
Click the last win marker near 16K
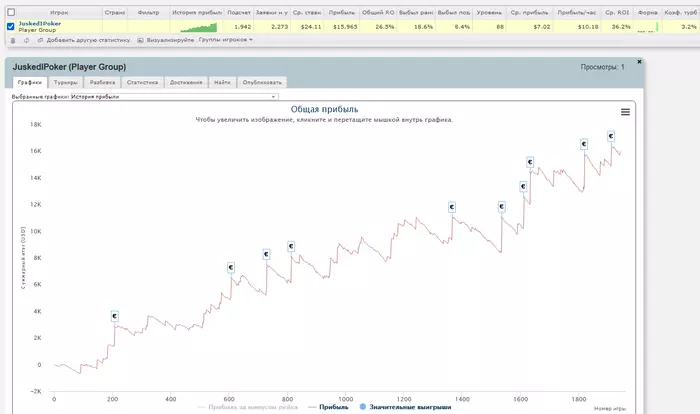coord(611,136)
